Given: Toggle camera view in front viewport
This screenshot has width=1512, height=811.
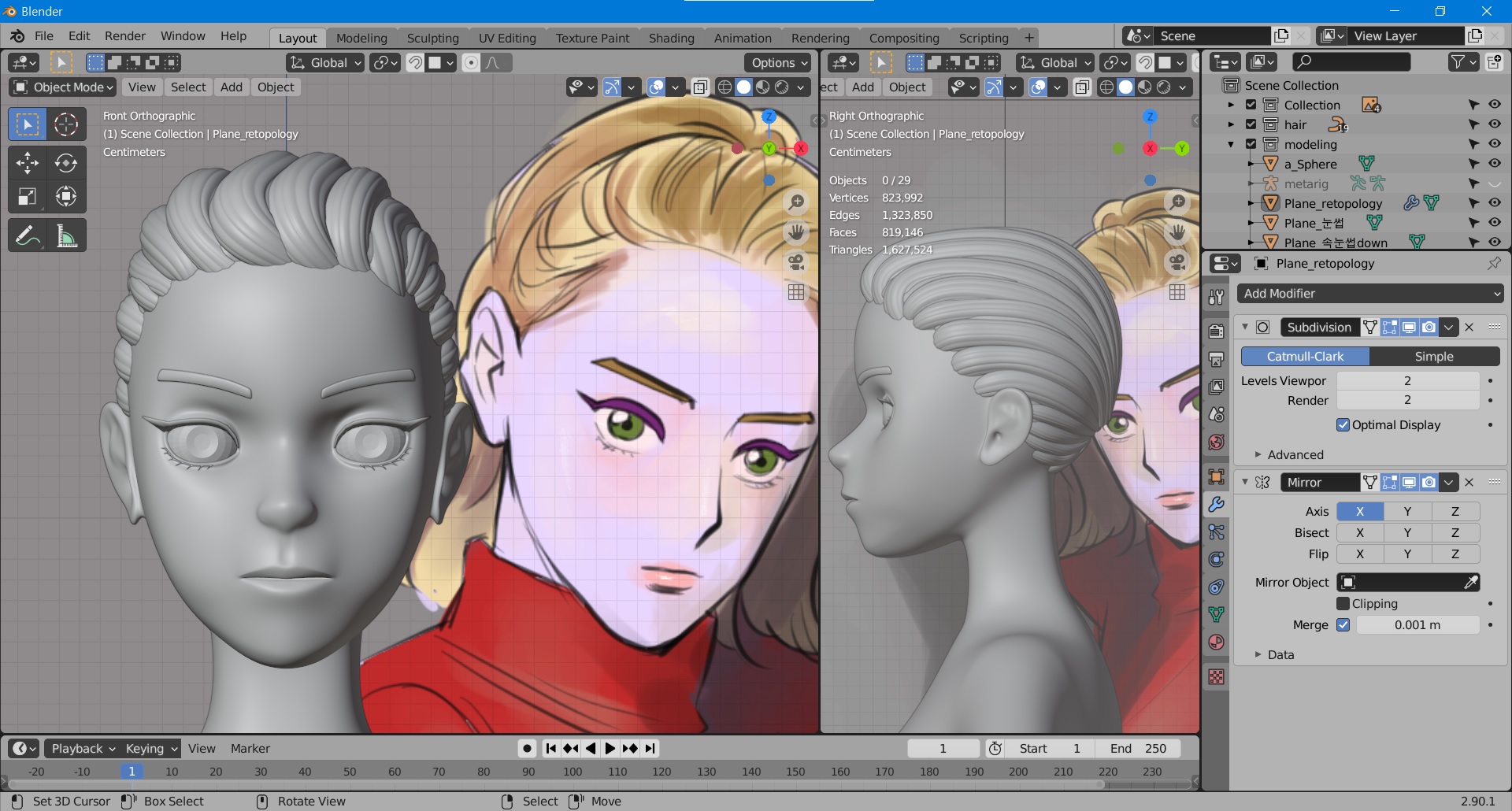Looking at the screenshot, I should click(796, 262).
